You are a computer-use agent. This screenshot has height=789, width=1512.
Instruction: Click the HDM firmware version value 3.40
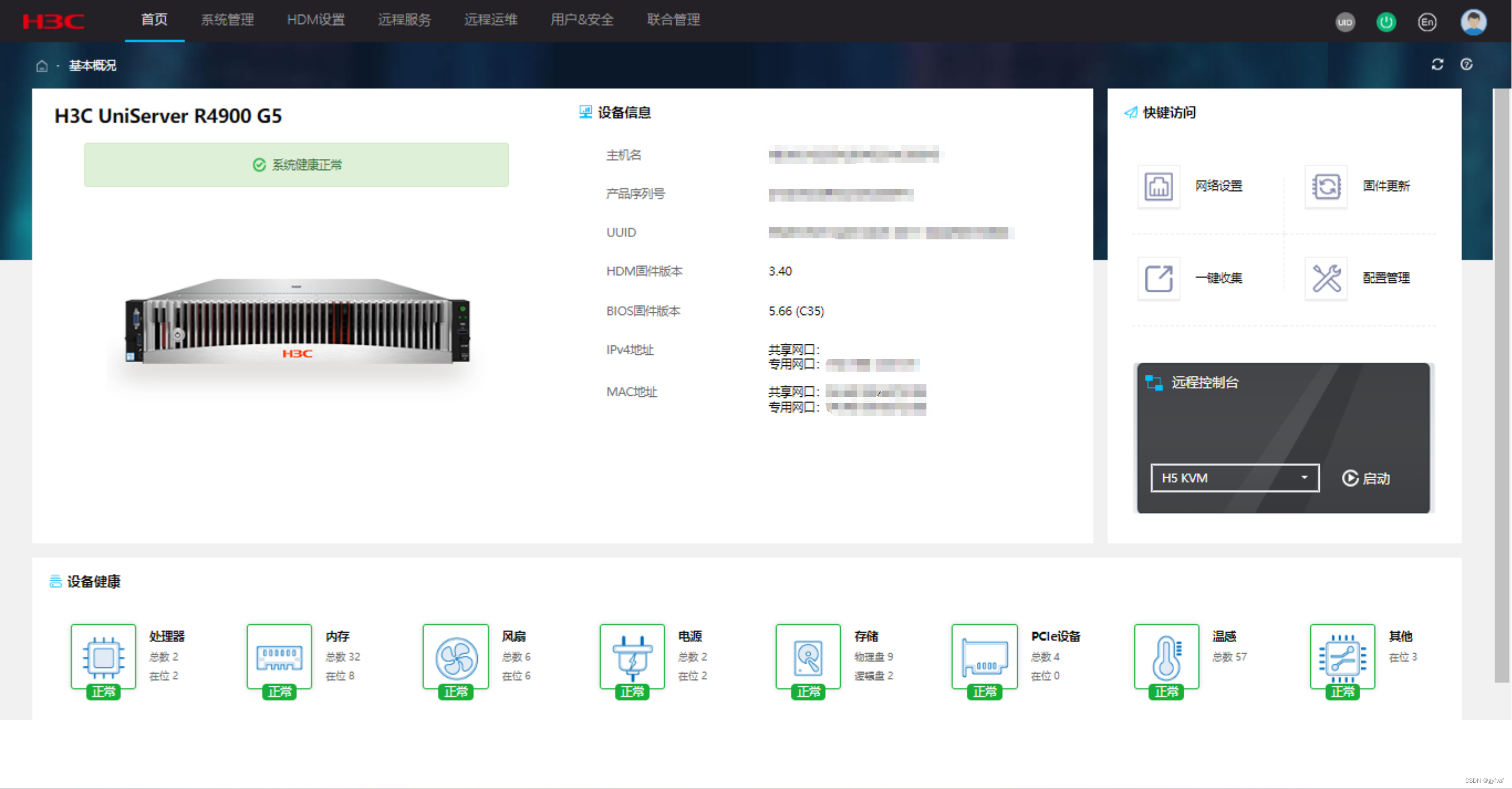tap(780, 271)
